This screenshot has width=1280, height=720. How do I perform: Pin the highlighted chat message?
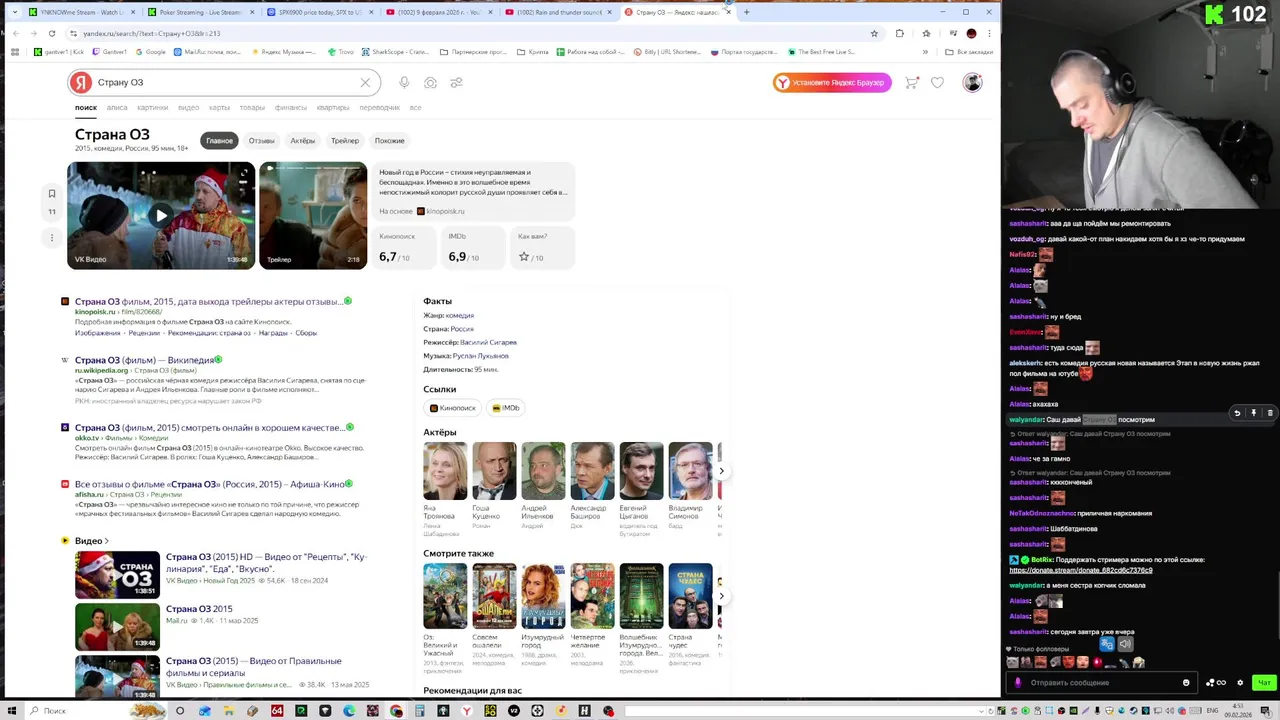(1253, 413)
